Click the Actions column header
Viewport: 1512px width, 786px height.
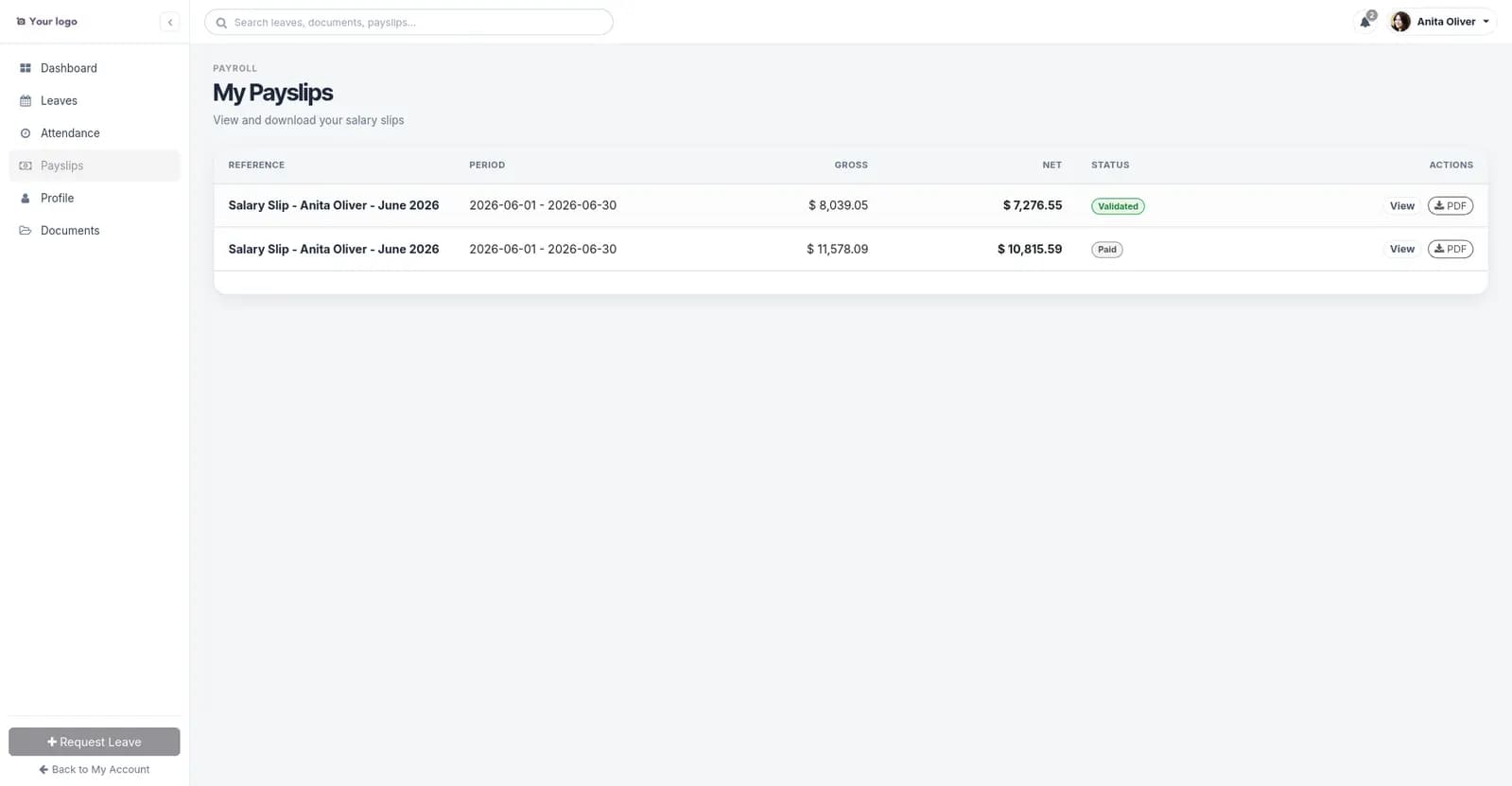pyautogui.click(x=1451, y=165)
